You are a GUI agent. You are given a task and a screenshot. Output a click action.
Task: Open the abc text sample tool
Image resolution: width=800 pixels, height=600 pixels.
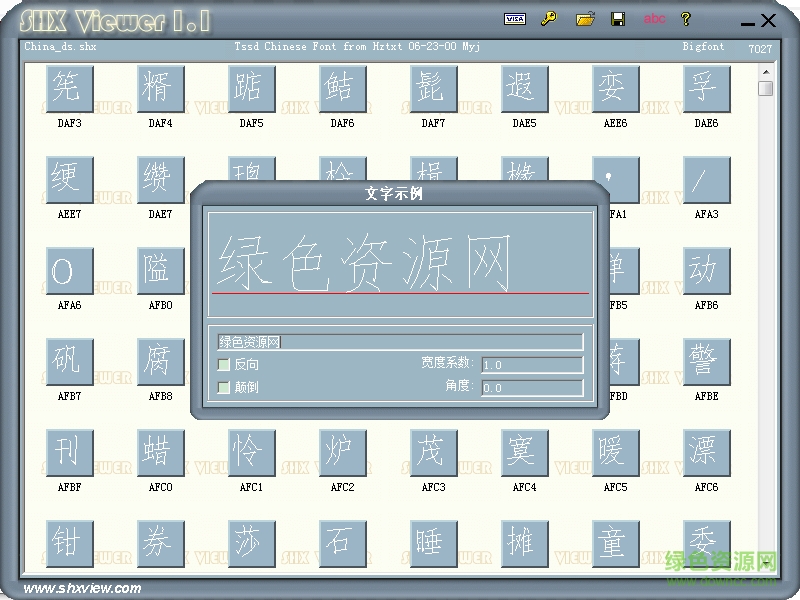coord(655,18)
